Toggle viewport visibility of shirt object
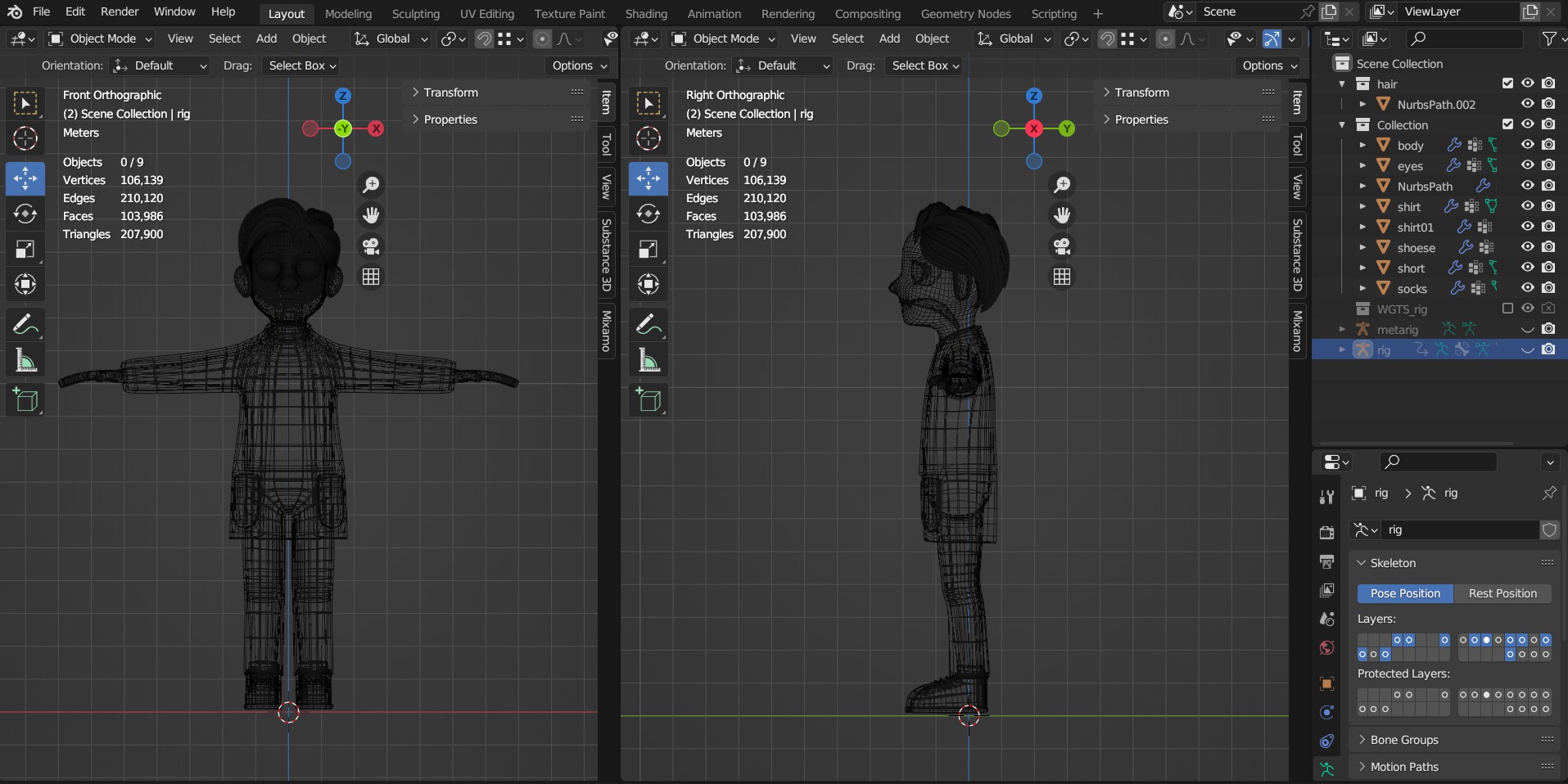Viewport: 1568px width, 784px height. (1528, 206)
